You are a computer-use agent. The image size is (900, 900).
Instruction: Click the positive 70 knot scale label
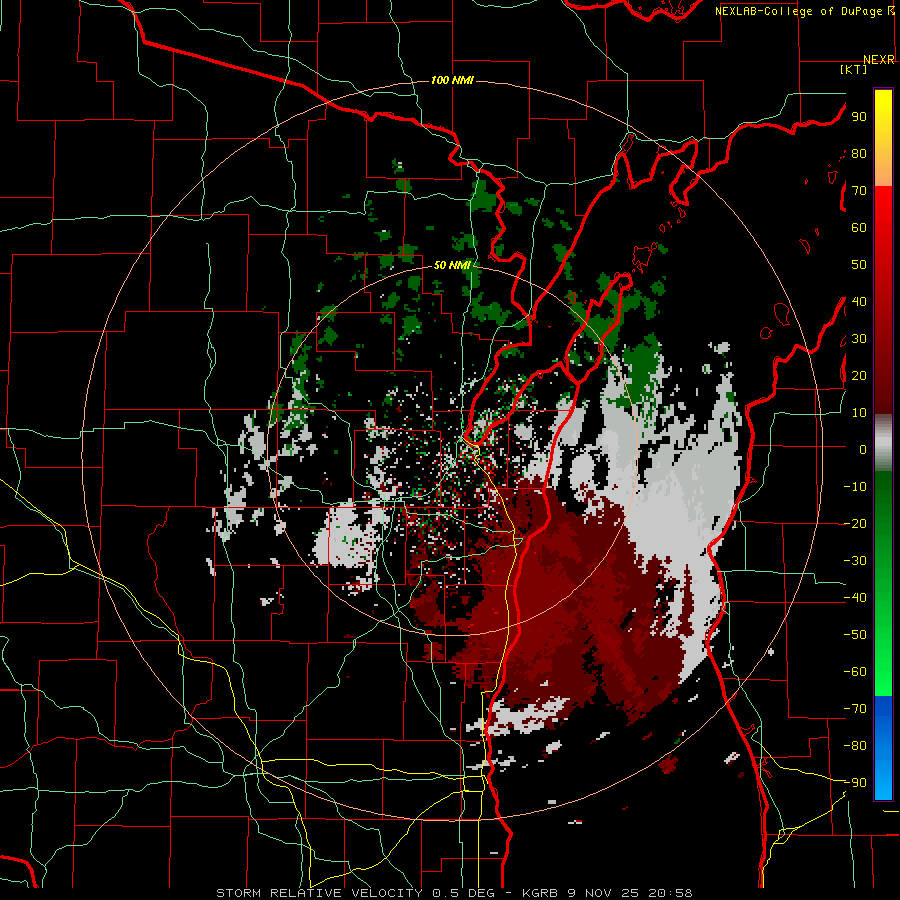(859, 191)
